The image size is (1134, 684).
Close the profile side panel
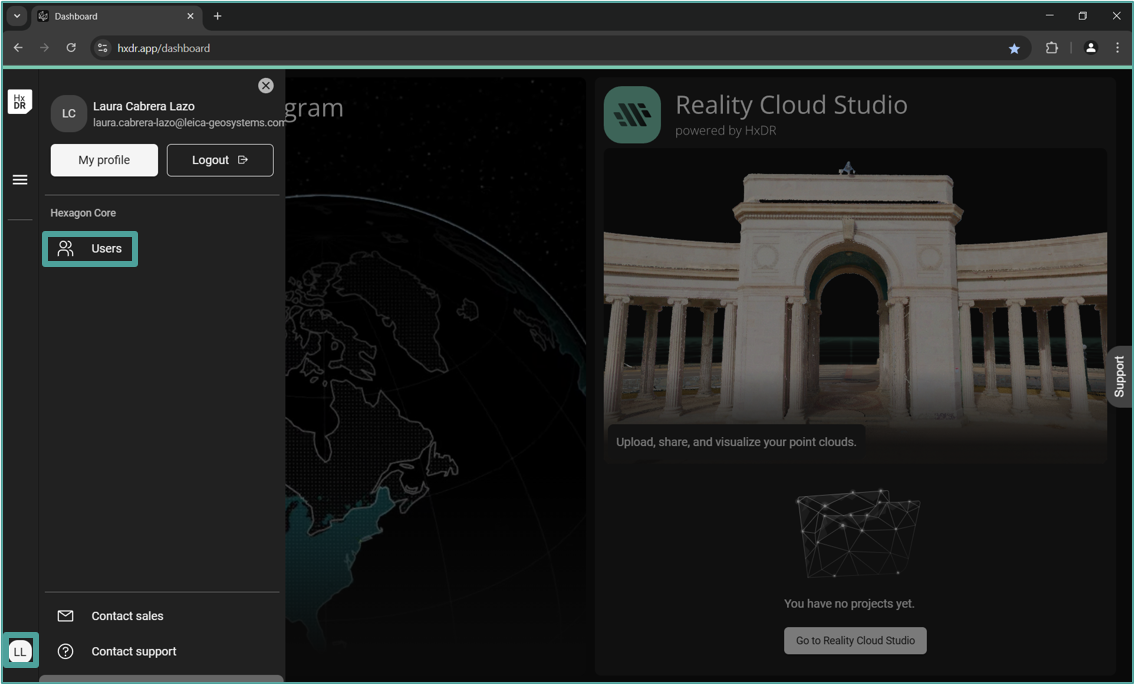point(265,86)
